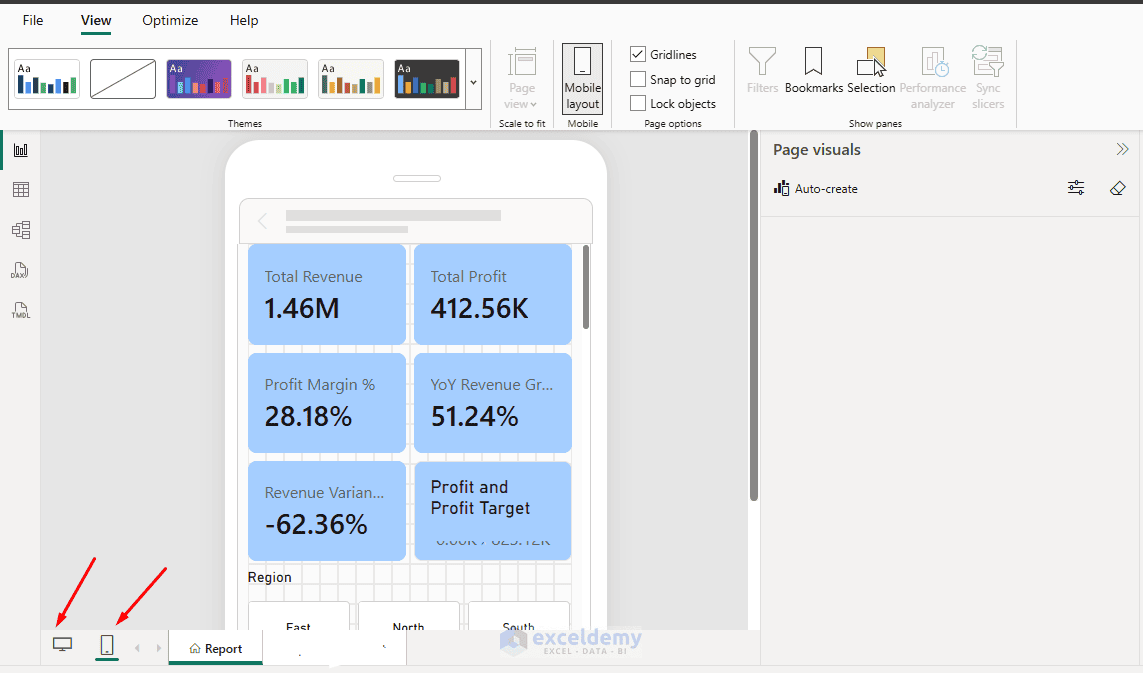The height and width of the screenshot is (673, 1143).
Task: Select the Profit and Profit Target card
Action: [x=493, y=511]
